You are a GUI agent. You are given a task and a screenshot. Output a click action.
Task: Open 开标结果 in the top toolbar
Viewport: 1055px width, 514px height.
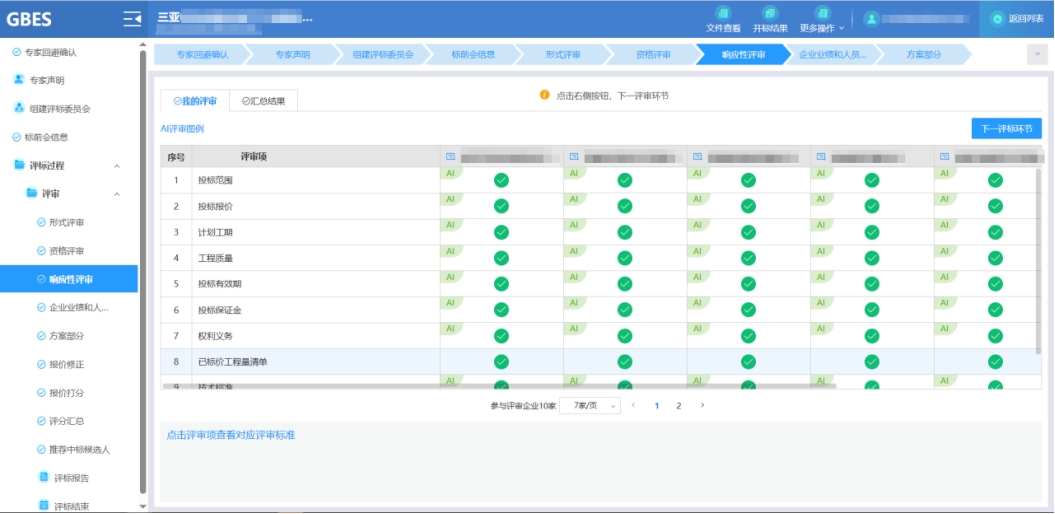coord(770,20)
